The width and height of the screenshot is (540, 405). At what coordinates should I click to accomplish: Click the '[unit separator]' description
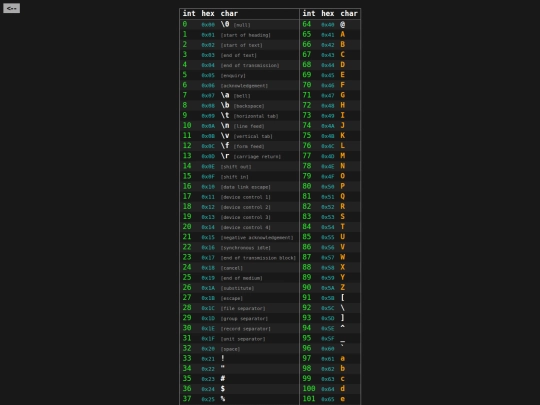coord(243,339)
